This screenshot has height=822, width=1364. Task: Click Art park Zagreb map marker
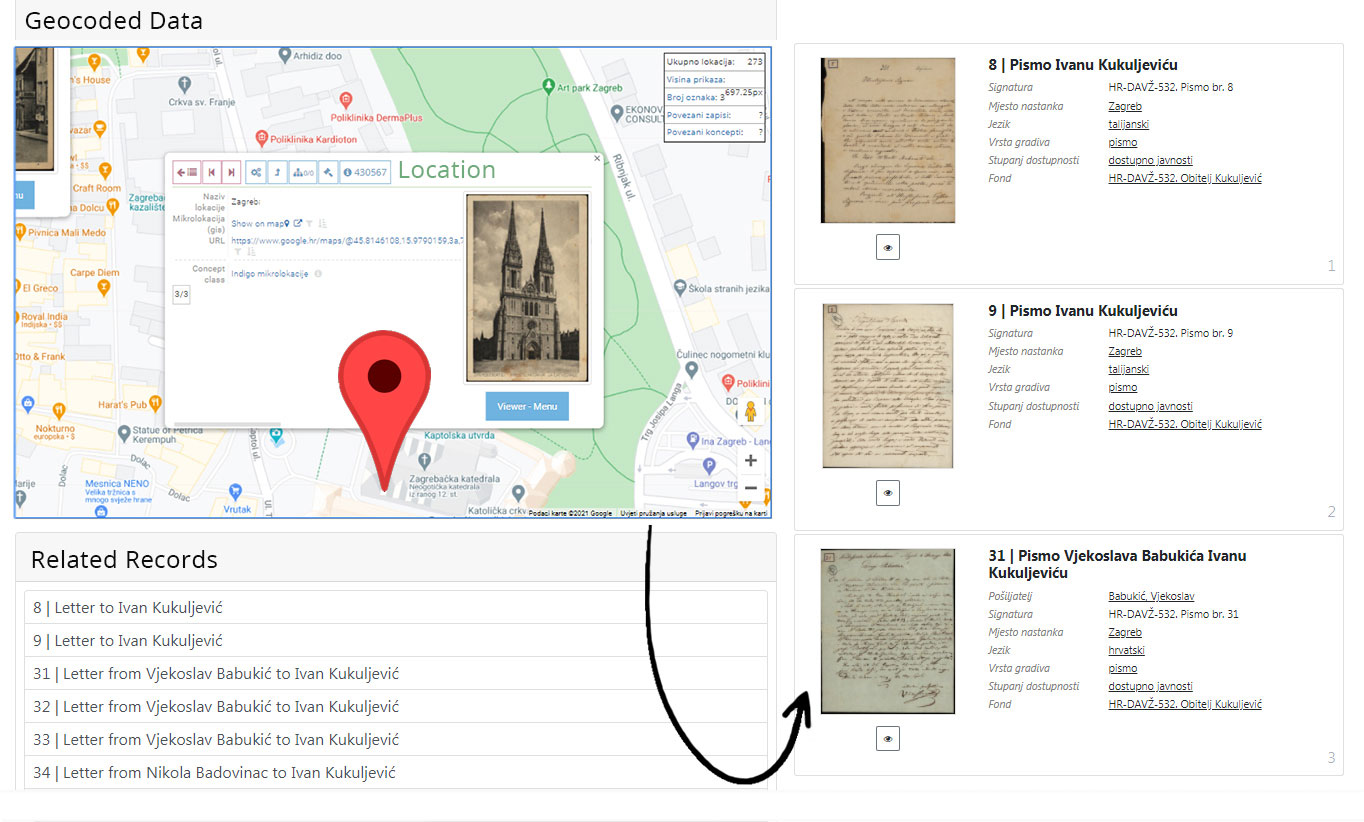[x=548, y=87]
